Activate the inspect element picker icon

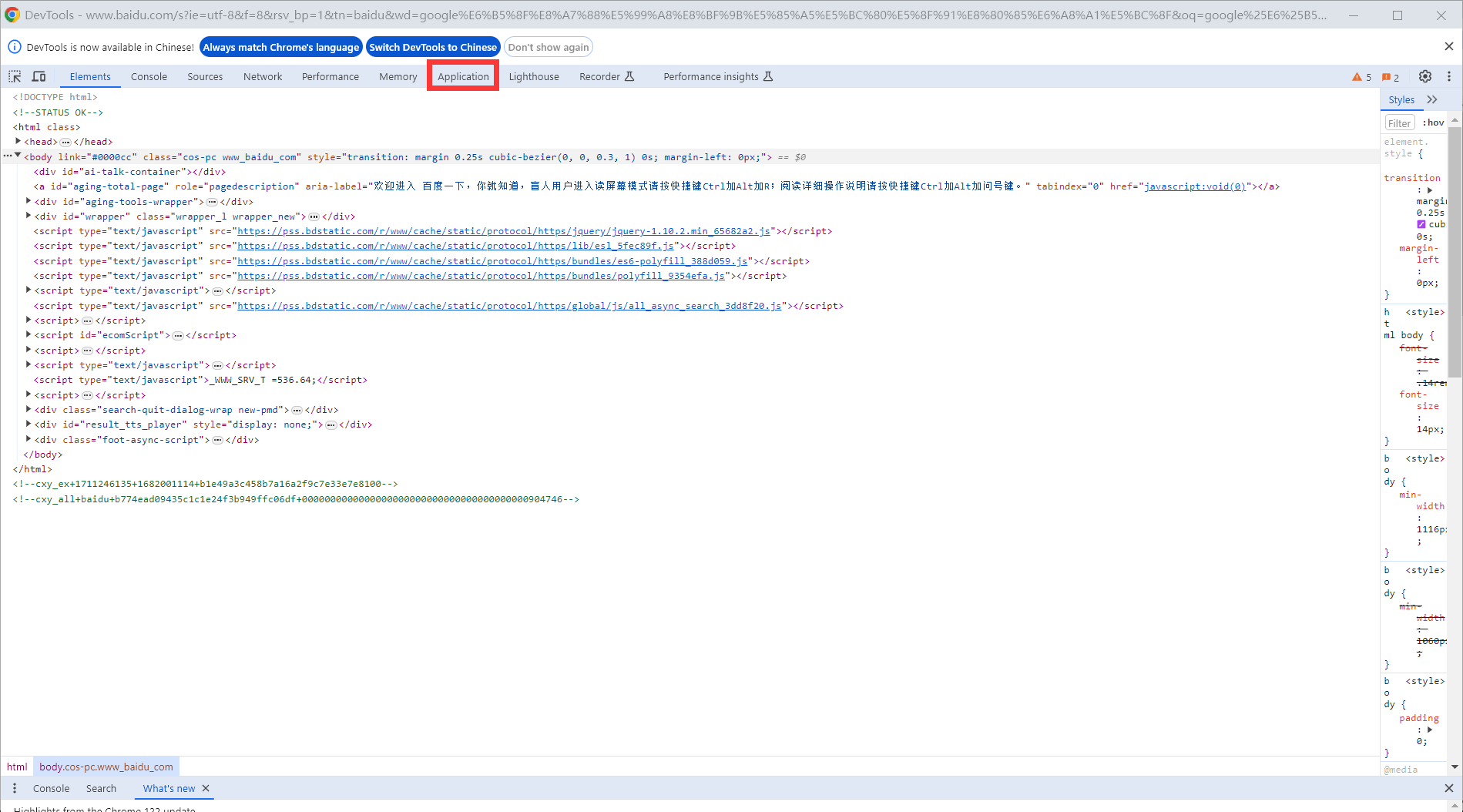15,76
